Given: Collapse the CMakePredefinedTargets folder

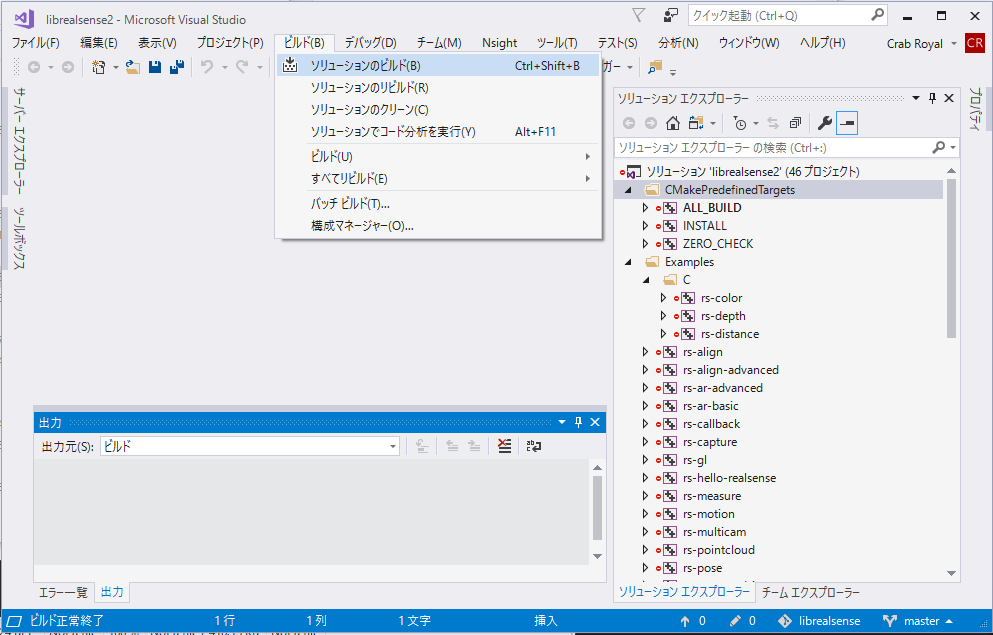Looking at the screenshot, I should [628, 190].
